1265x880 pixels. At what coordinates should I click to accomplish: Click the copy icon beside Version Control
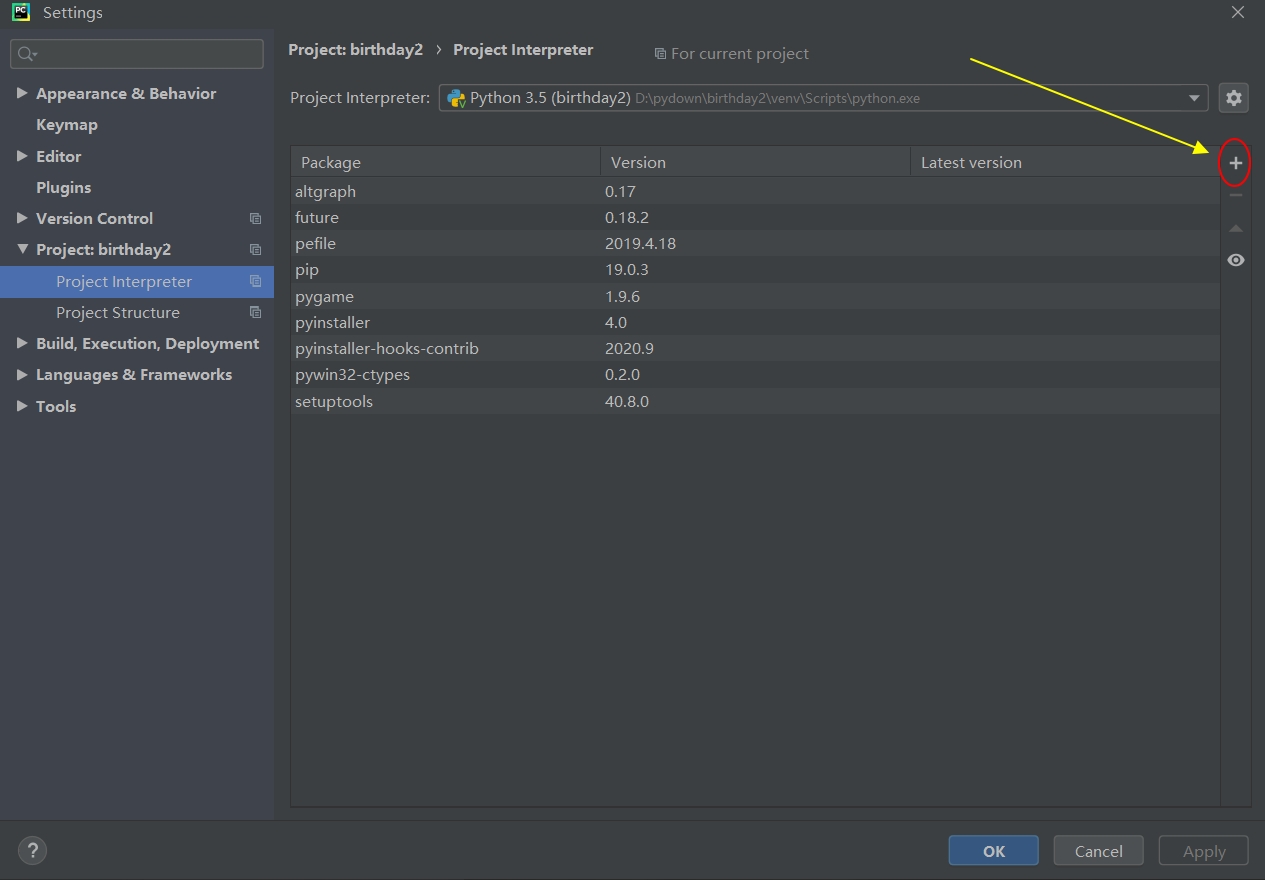click(x=255, y=219)
